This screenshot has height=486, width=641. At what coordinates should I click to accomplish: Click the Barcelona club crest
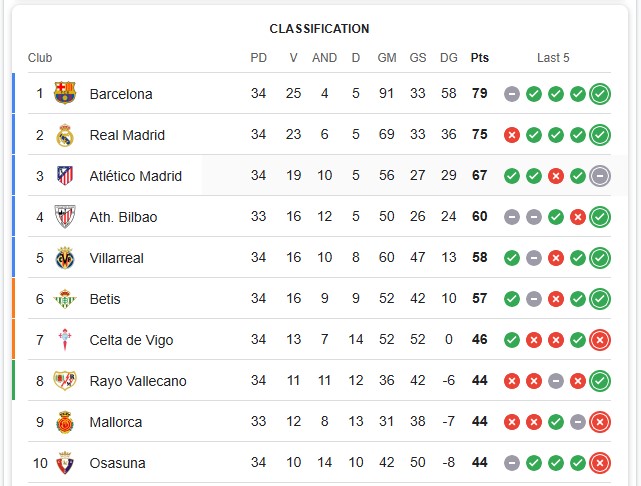65,93
